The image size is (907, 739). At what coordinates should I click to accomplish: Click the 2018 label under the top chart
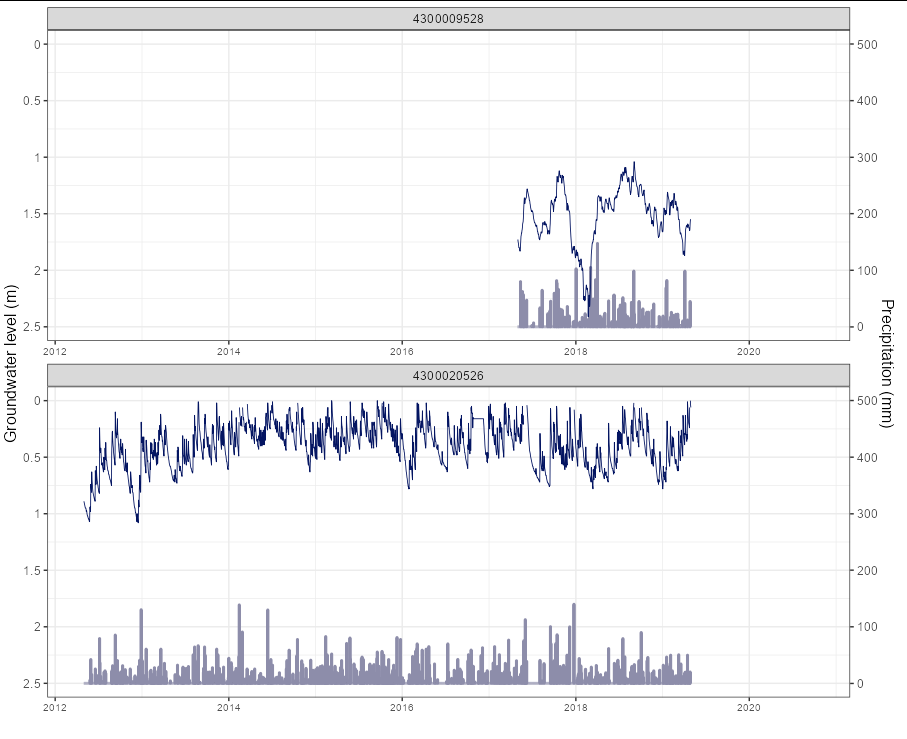575,351
